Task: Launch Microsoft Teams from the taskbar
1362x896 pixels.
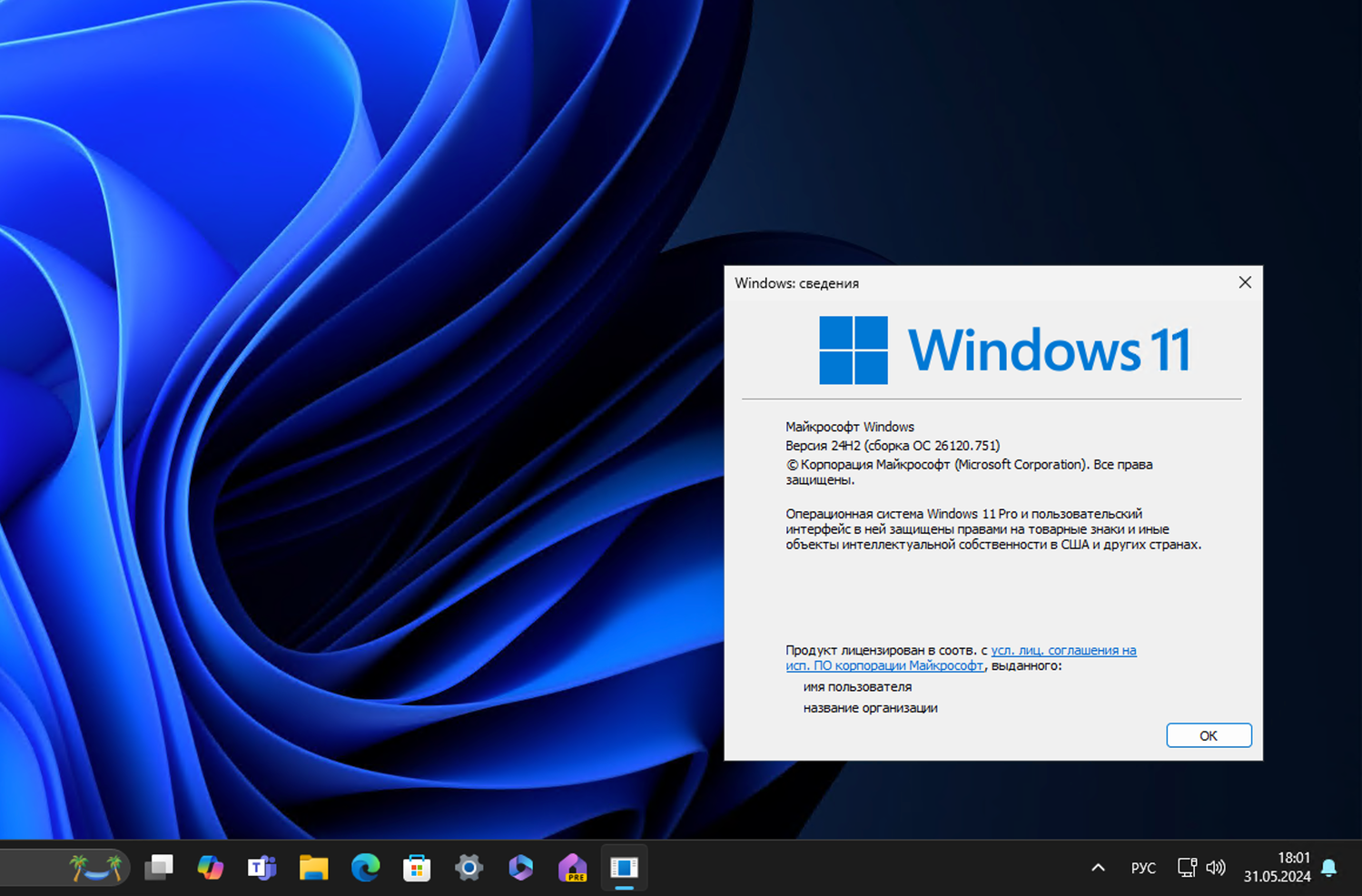Action: (x=262, y=868)
